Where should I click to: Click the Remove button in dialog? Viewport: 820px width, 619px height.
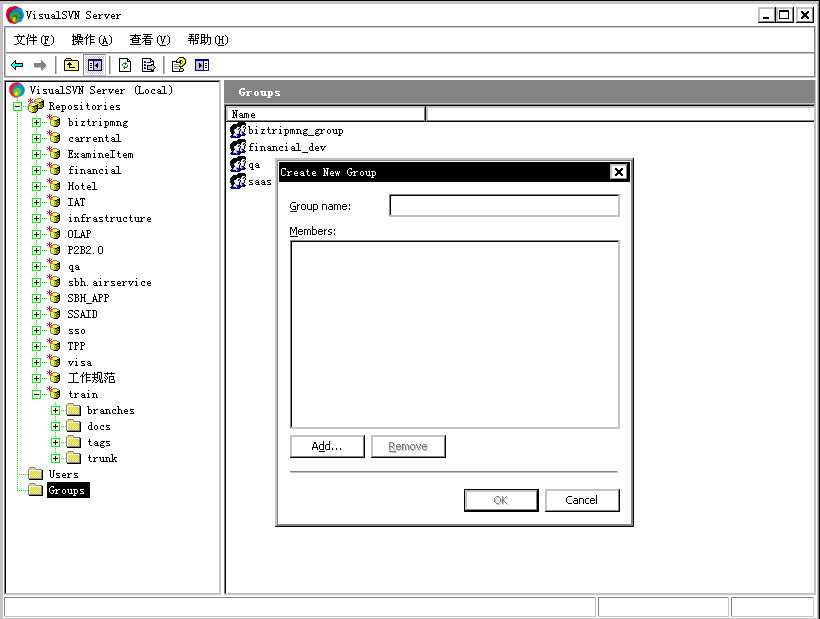pos(408,446)
